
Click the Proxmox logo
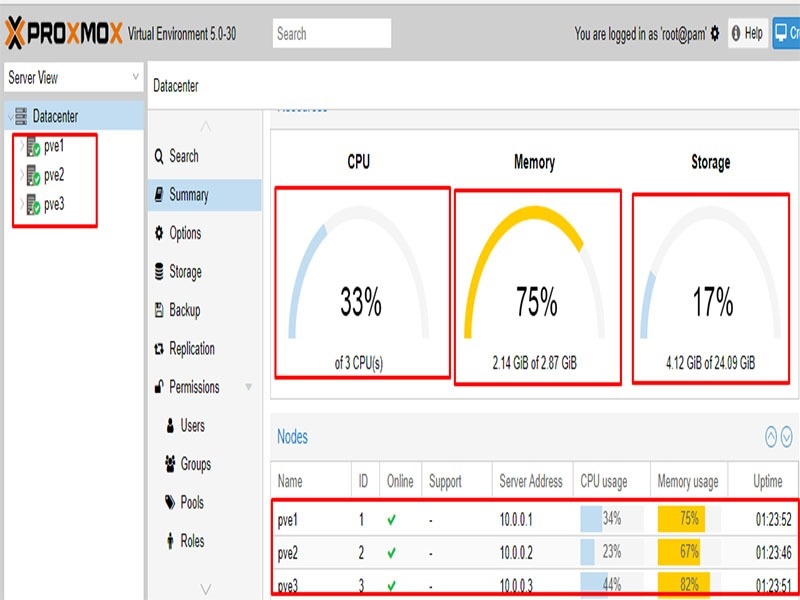coord(64,33)
